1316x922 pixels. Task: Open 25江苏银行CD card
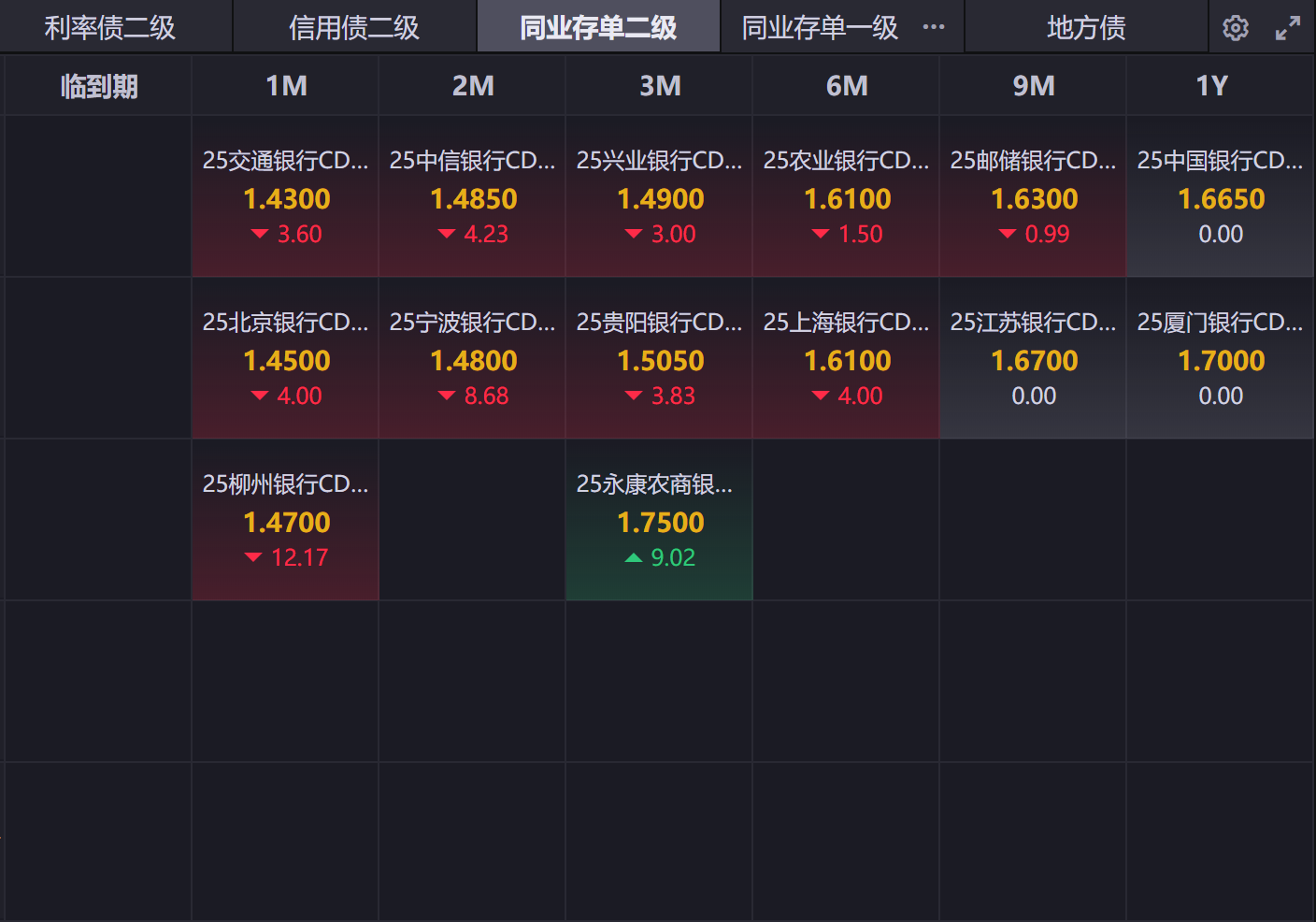coord(1033,358)
